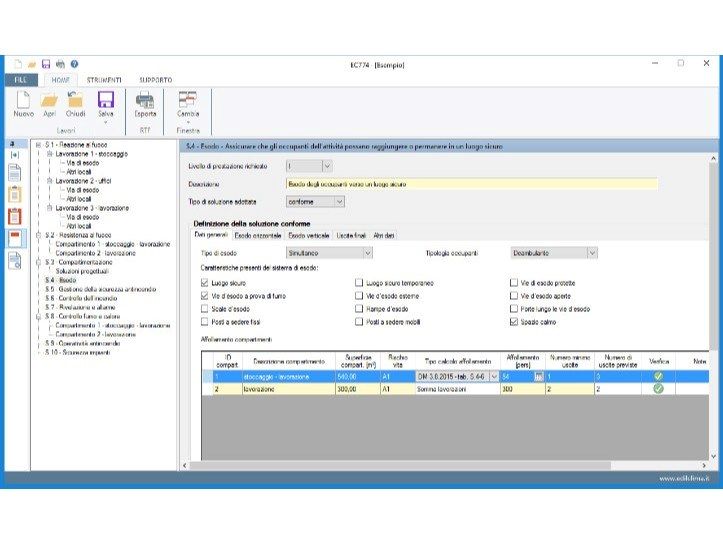The width and height of the screenshot is (723, 542).
Task: Open a file with the Apri icon
Action: coord(49,100)
